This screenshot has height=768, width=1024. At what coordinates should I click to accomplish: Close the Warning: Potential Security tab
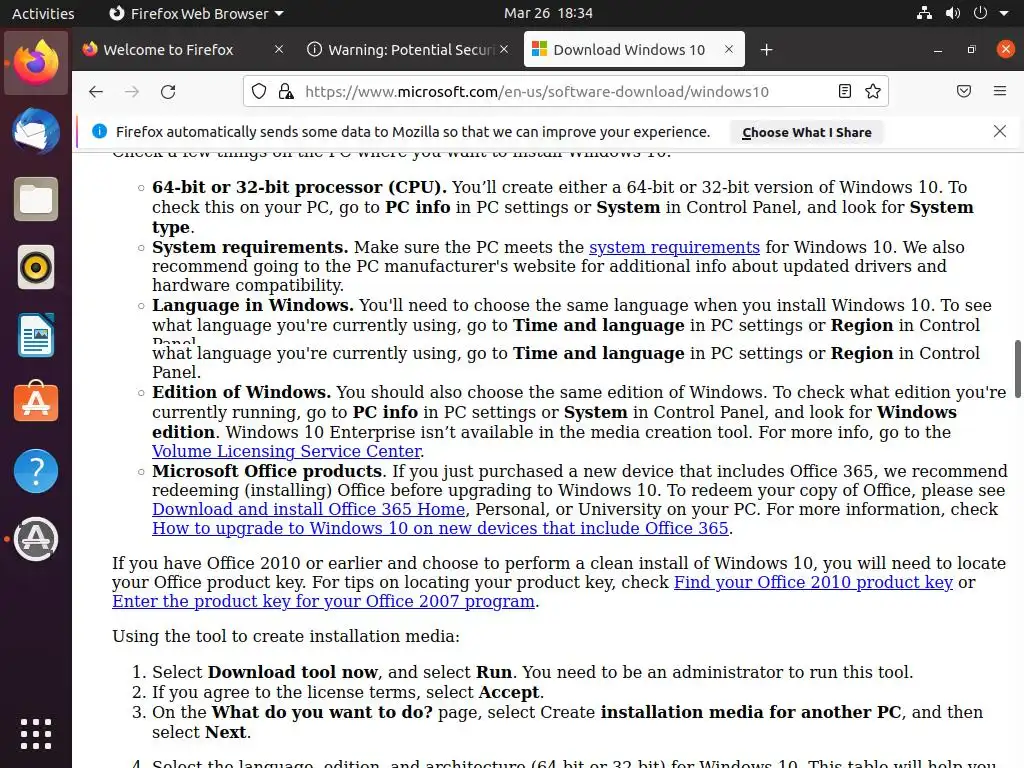504,49
